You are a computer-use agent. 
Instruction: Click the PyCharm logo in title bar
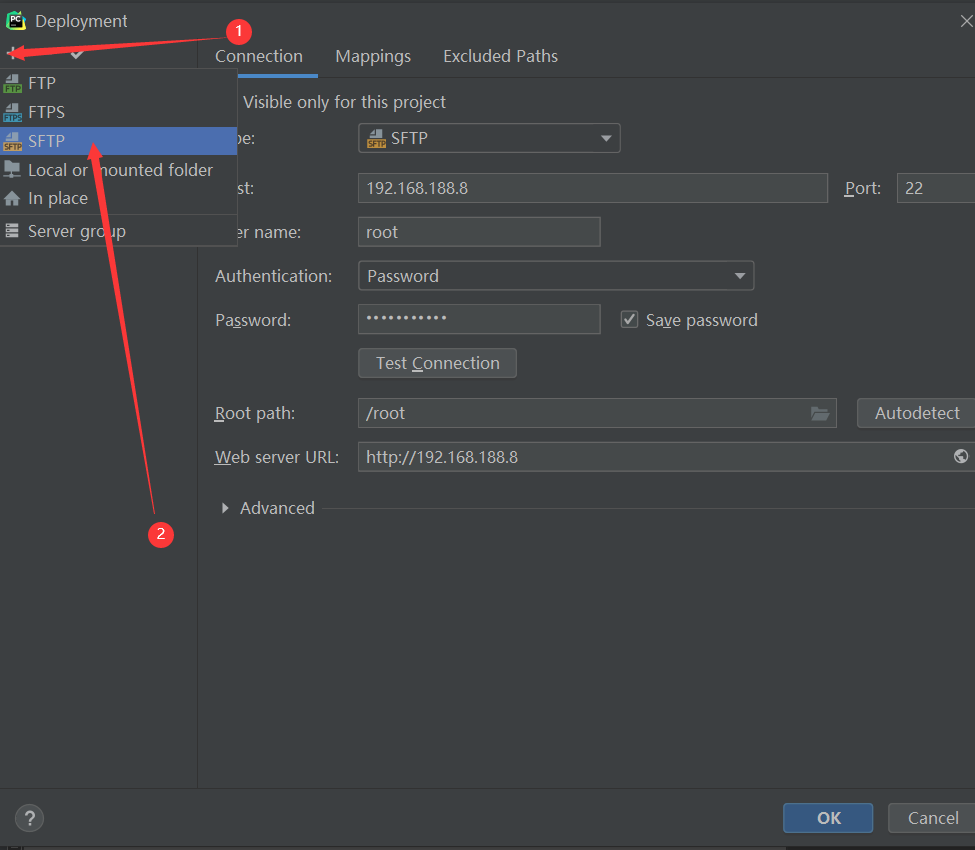16,21
